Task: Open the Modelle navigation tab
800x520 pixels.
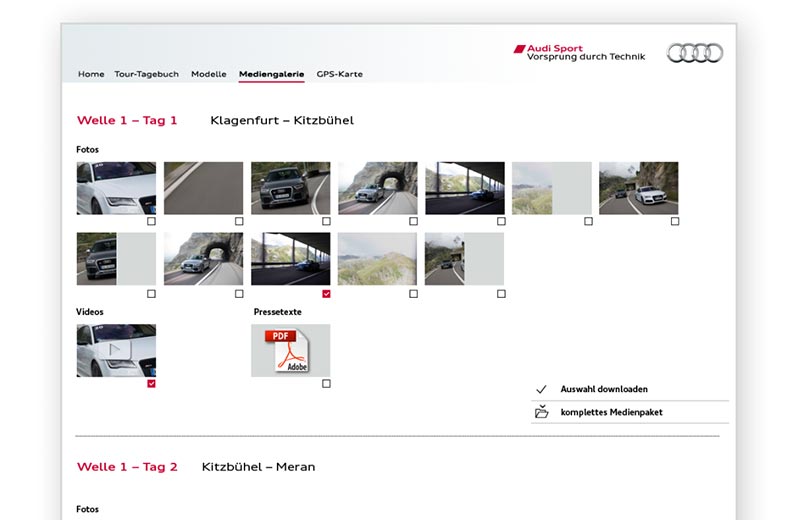Action: click(x=208, y=74)
